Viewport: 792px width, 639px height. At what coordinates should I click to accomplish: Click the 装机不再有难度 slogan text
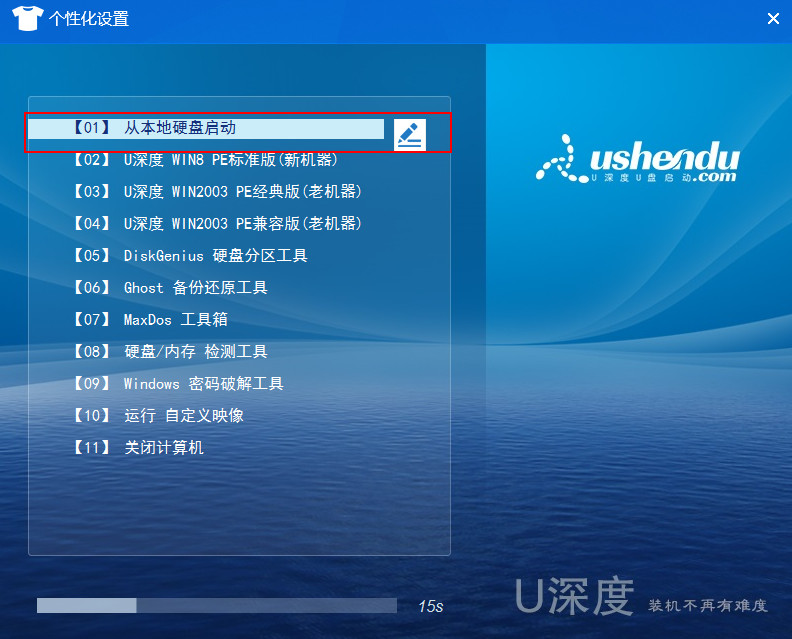[x=708, y=605]
